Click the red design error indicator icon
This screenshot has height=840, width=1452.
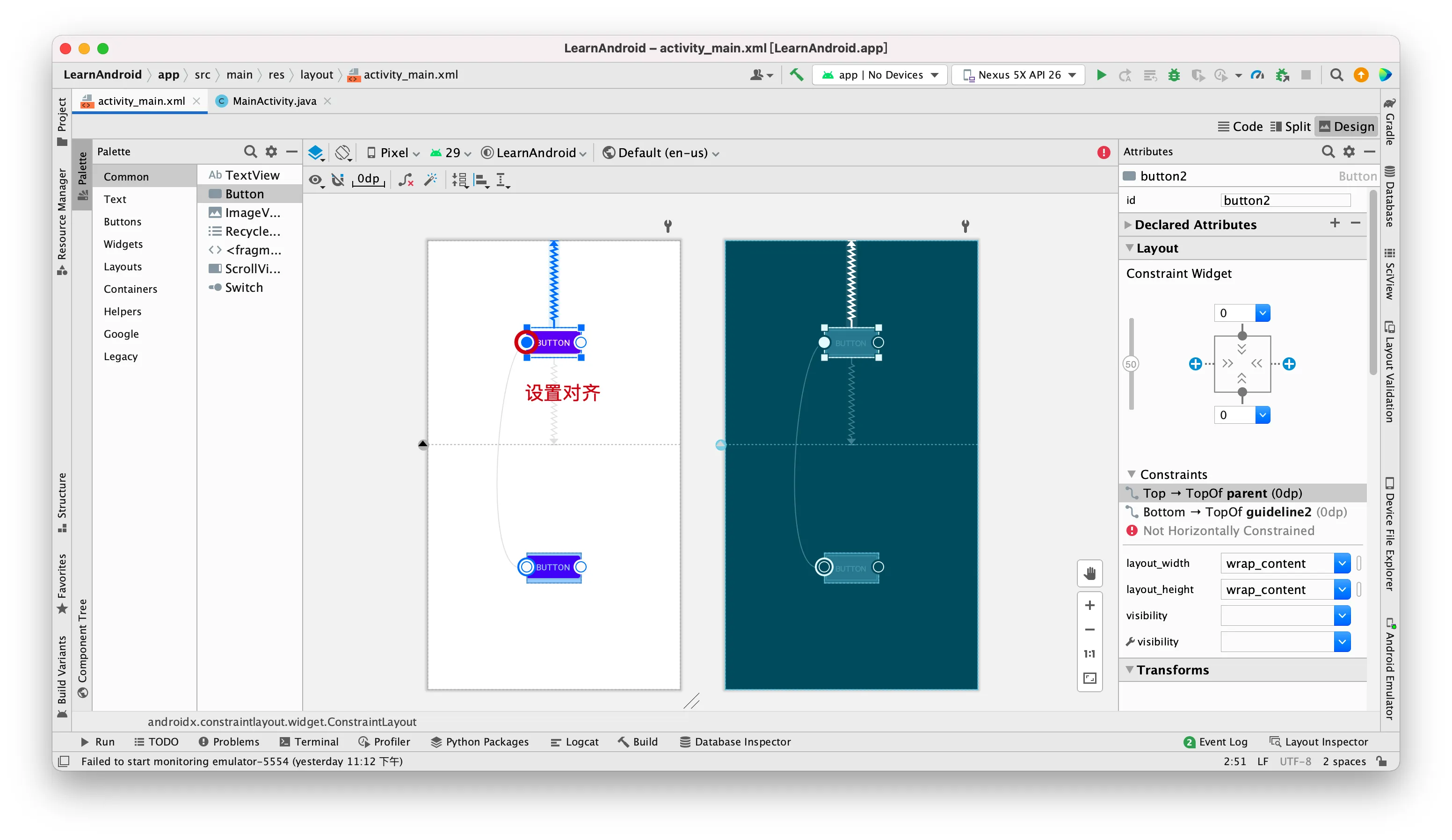pos(1103,152)
